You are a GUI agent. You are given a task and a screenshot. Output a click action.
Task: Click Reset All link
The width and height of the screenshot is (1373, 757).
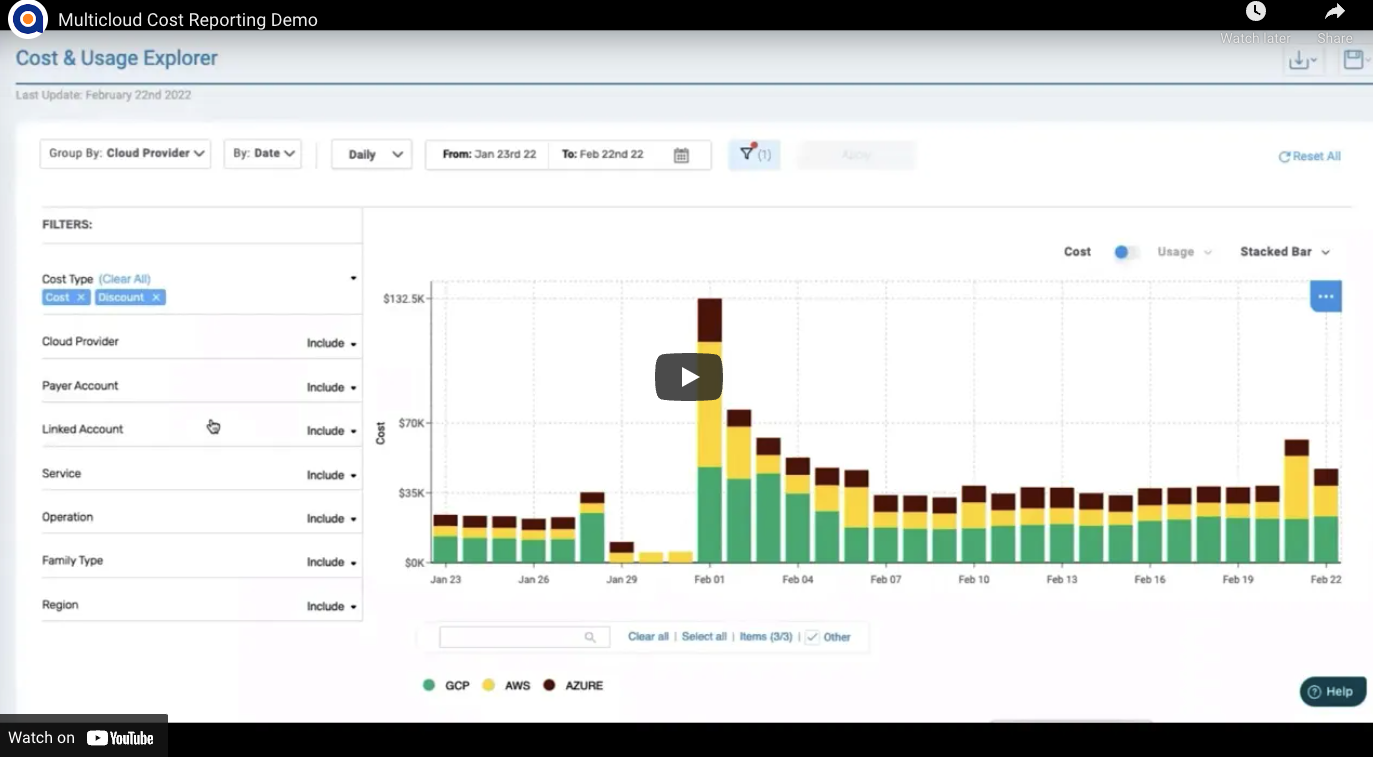pyautogui.click(x=1309, y=156)
